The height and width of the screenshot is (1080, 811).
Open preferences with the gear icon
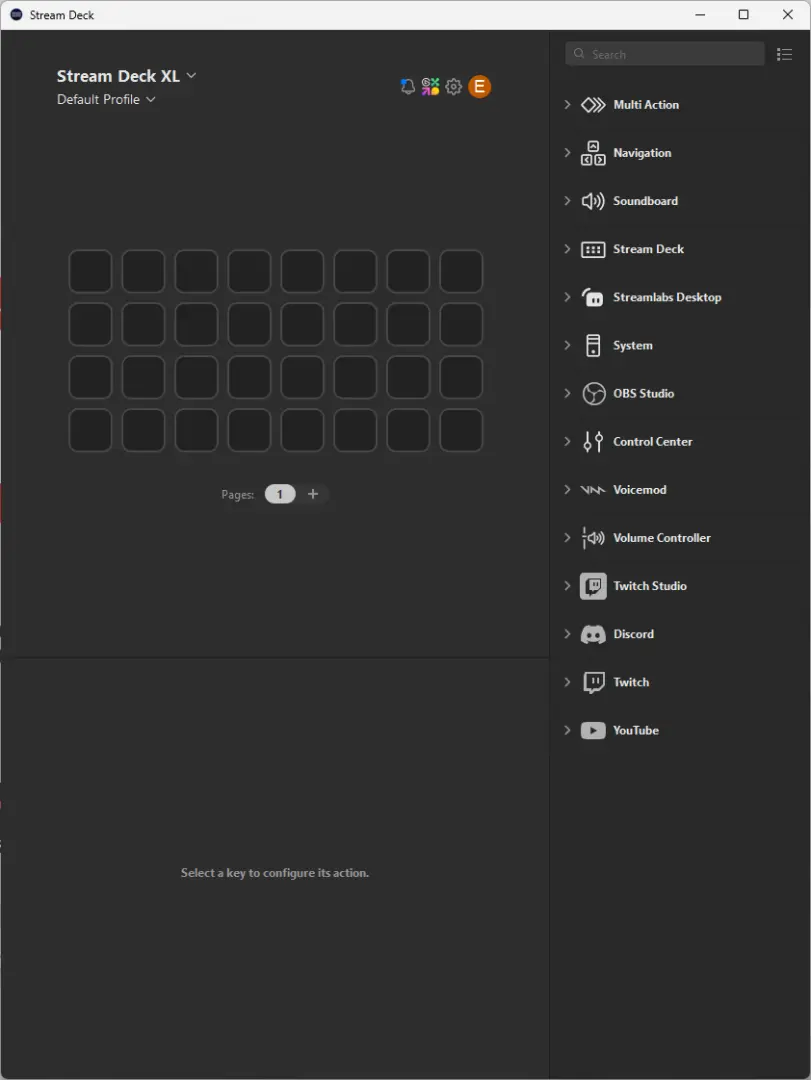[453, 87]
